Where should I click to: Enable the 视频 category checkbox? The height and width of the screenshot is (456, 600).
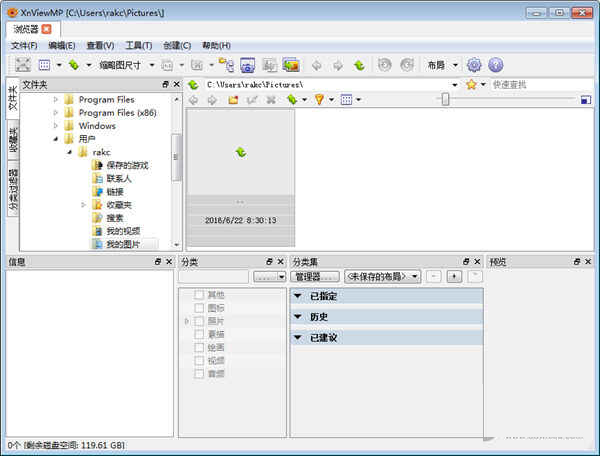[199, 360]
